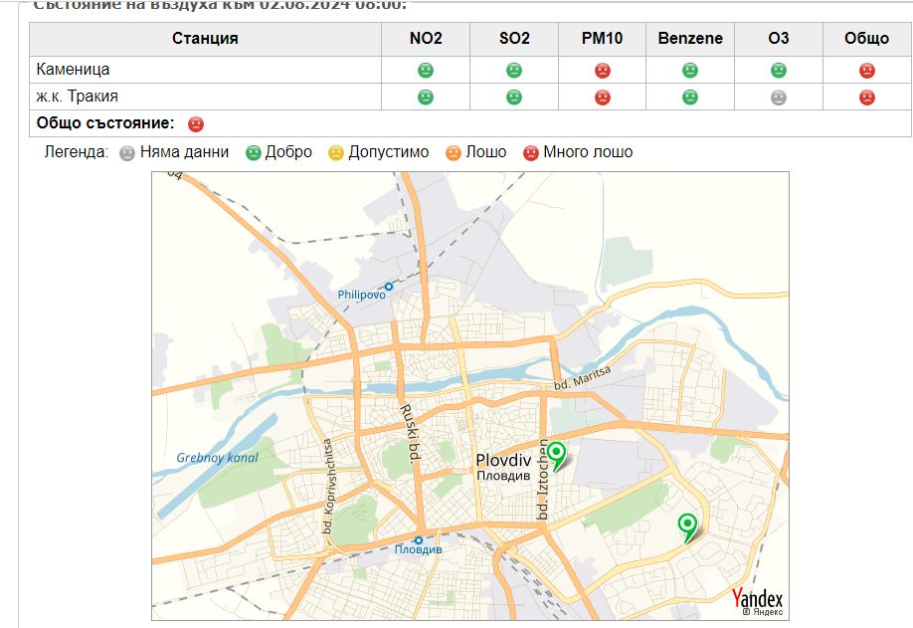Open the Yandex logo link on map
913x628 pixels.
[x=758, y=599]
